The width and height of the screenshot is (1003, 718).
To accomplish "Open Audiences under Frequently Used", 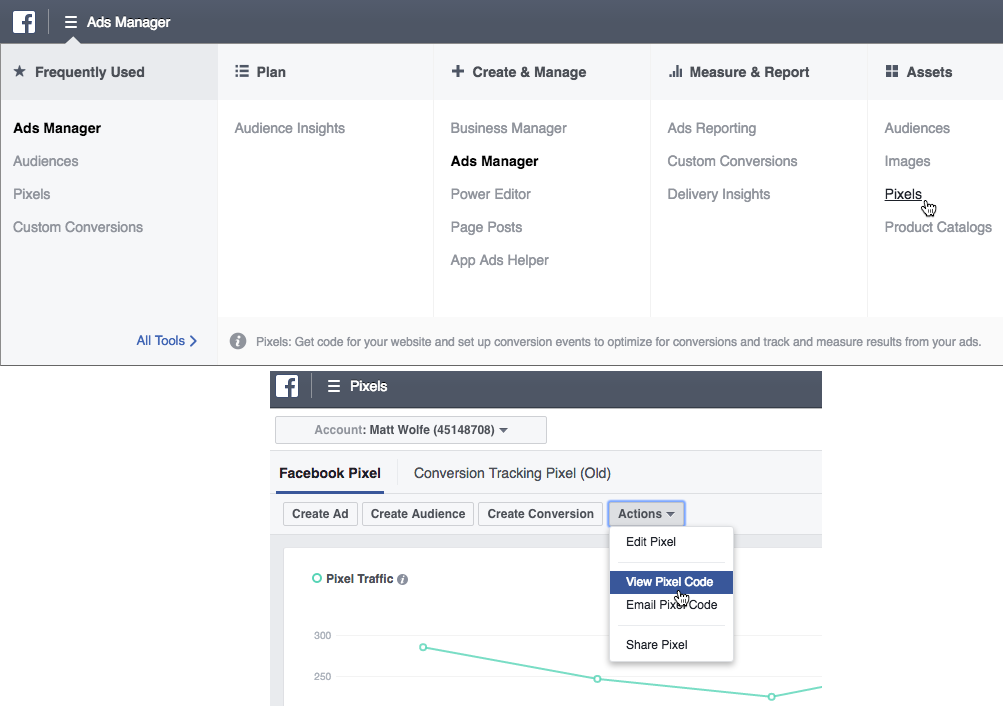I will [45, 161].
